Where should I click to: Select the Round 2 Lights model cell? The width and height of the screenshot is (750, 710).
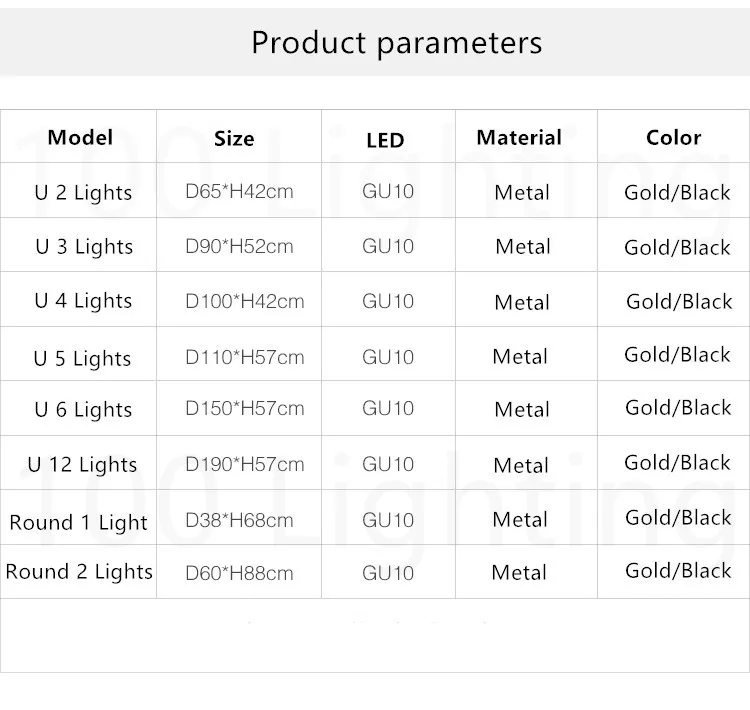pyautogui.click(x=79, y=572)
